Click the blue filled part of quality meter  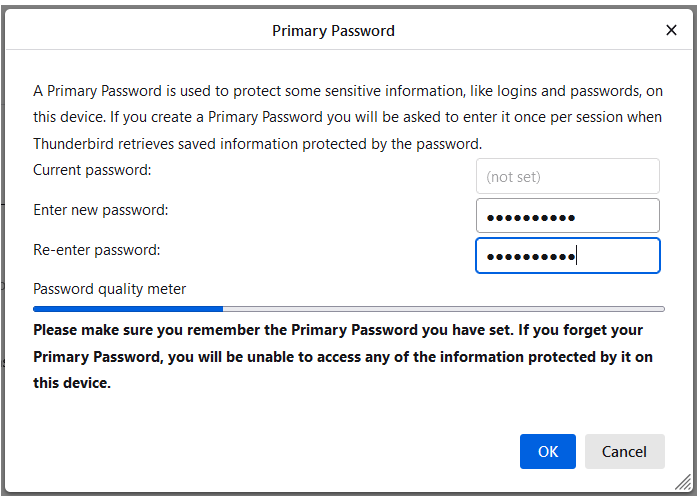[x=128, y=309]
